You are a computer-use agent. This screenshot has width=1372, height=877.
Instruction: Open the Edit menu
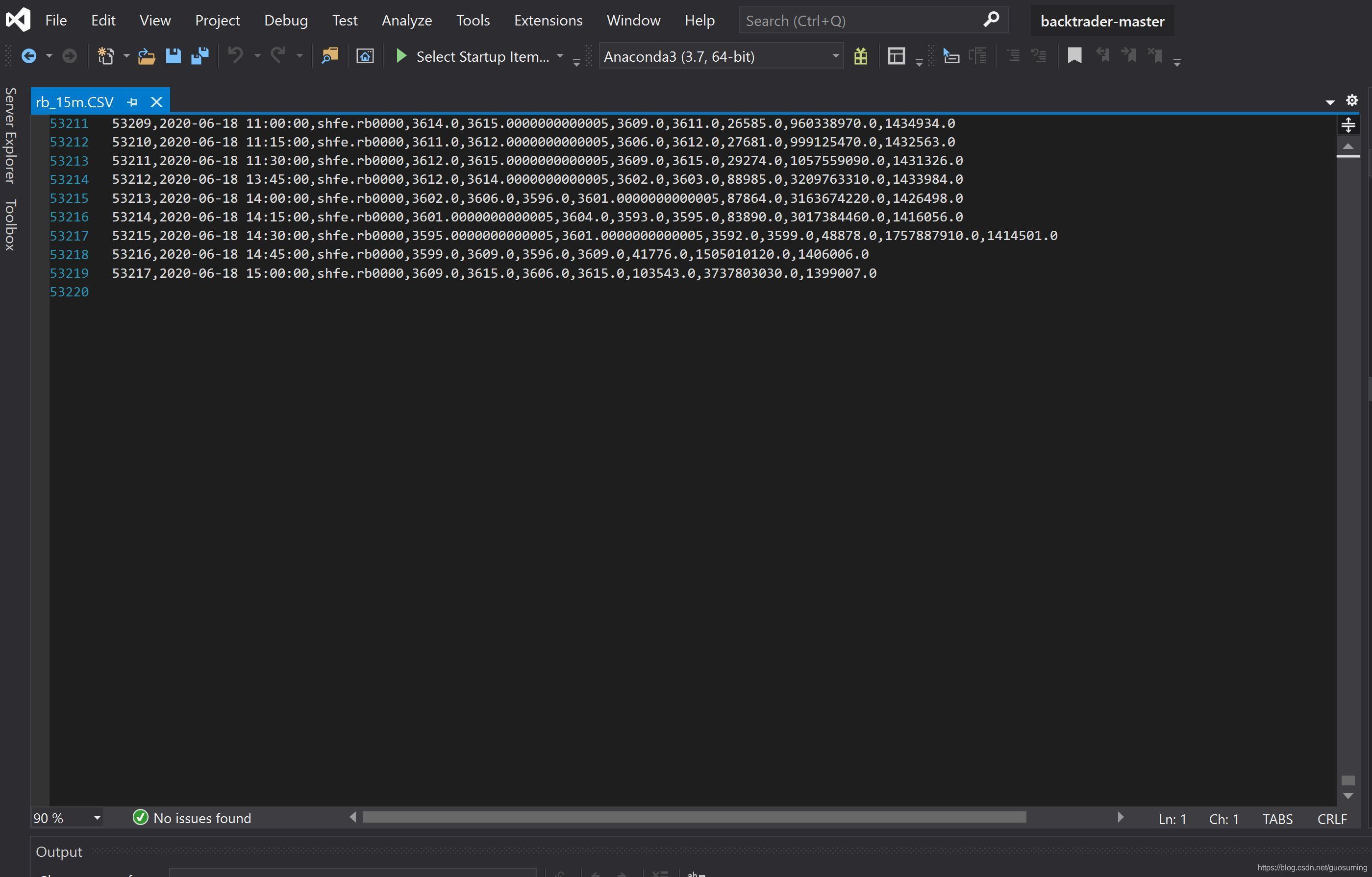(103, 21)
